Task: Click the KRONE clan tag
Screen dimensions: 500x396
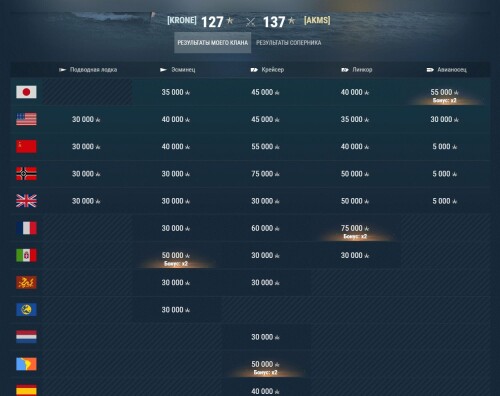Action: [x=182, y=20]
